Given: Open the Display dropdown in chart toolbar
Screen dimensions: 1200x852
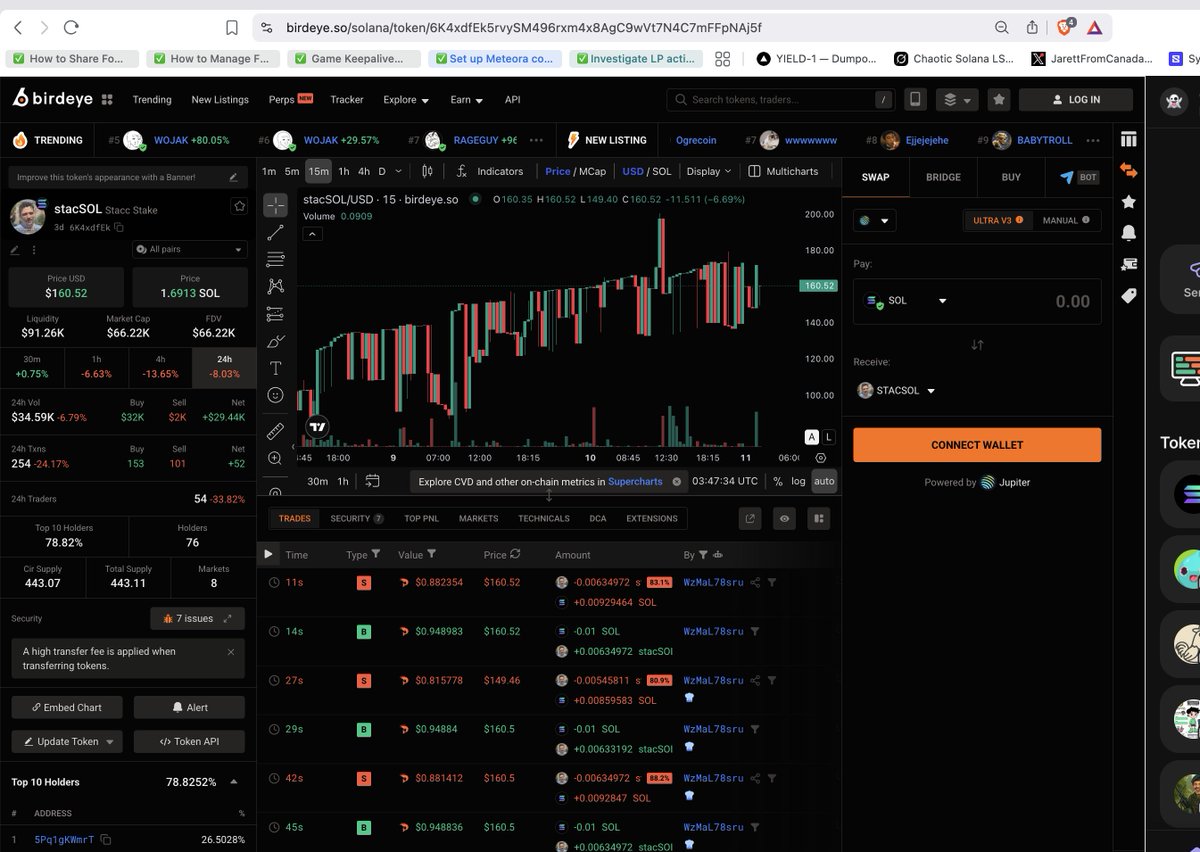Looking at the screenshot, I should click(709, 171).
